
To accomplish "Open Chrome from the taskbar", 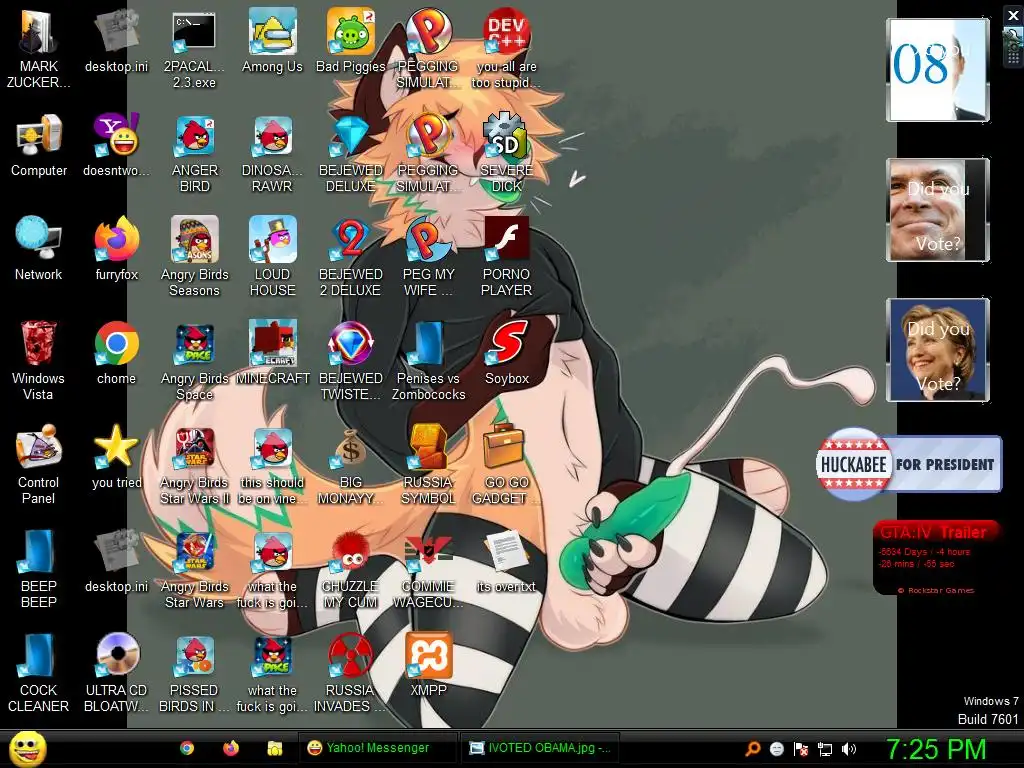I will (187, 748).
